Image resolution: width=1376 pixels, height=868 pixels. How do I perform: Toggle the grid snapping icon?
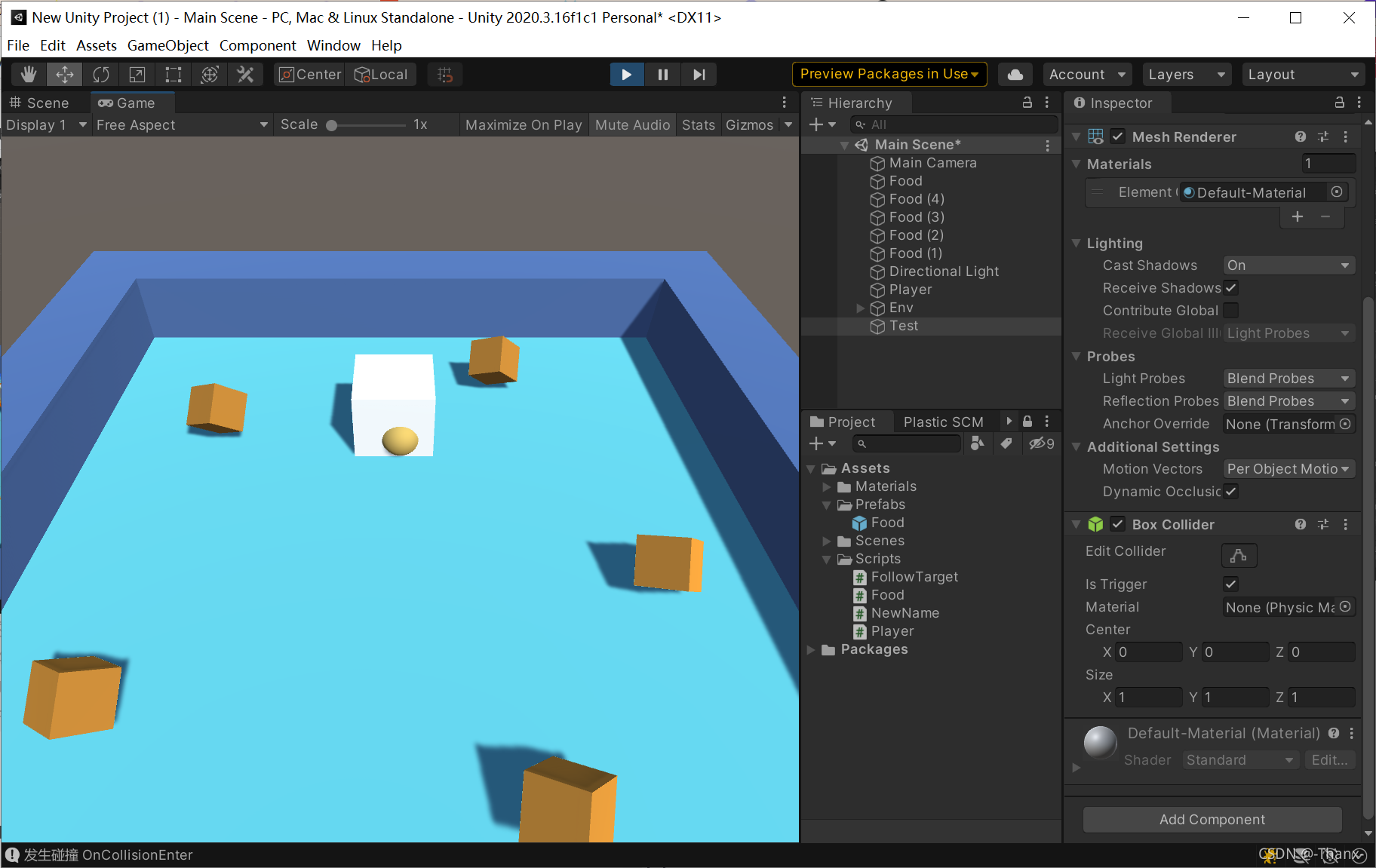pyautogui.click(x=445, y=75)
